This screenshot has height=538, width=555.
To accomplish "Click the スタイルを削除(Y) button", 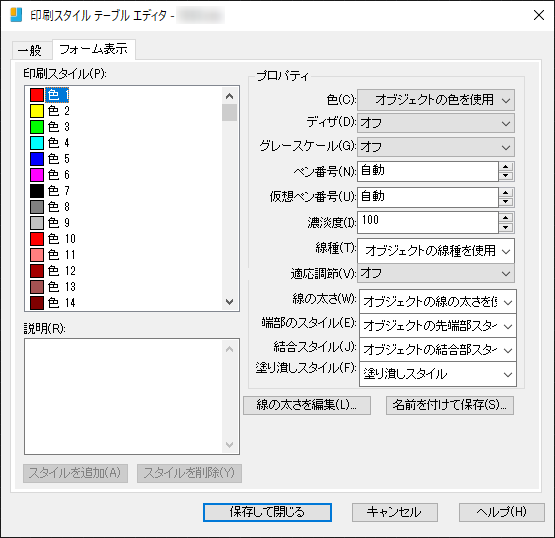I will [x=189, y=473].
